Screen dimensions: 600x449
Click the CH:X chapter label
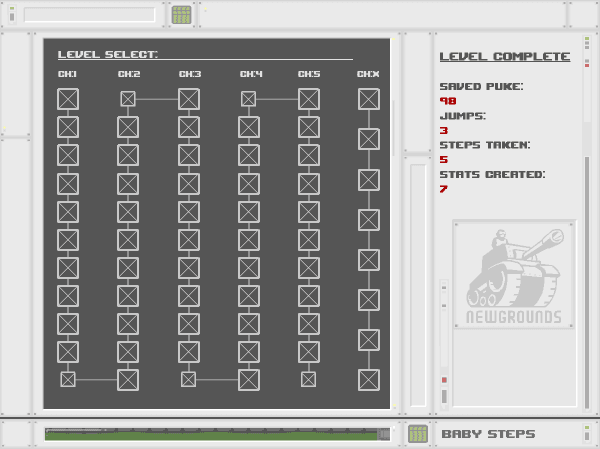click(x=368, y=74)
